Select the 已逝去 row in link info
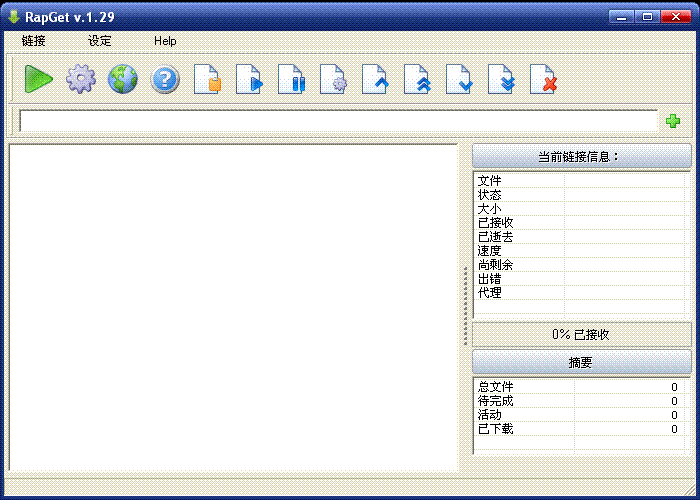 point(579,237)
